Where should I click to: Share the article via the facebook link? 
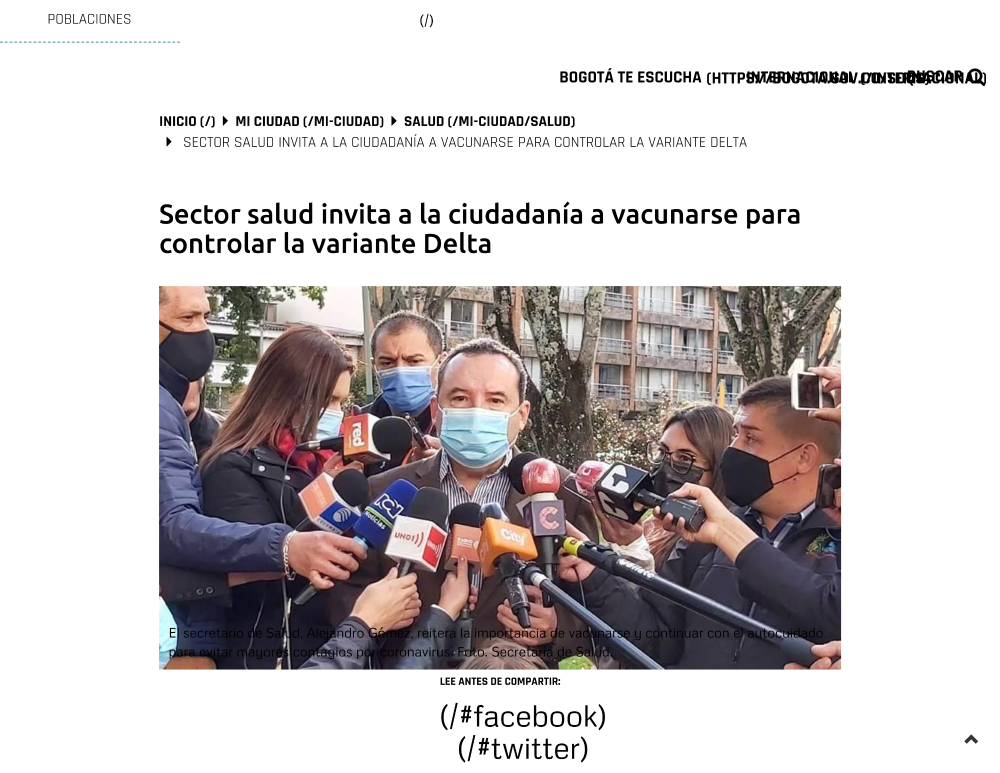(x=522, y=716)
